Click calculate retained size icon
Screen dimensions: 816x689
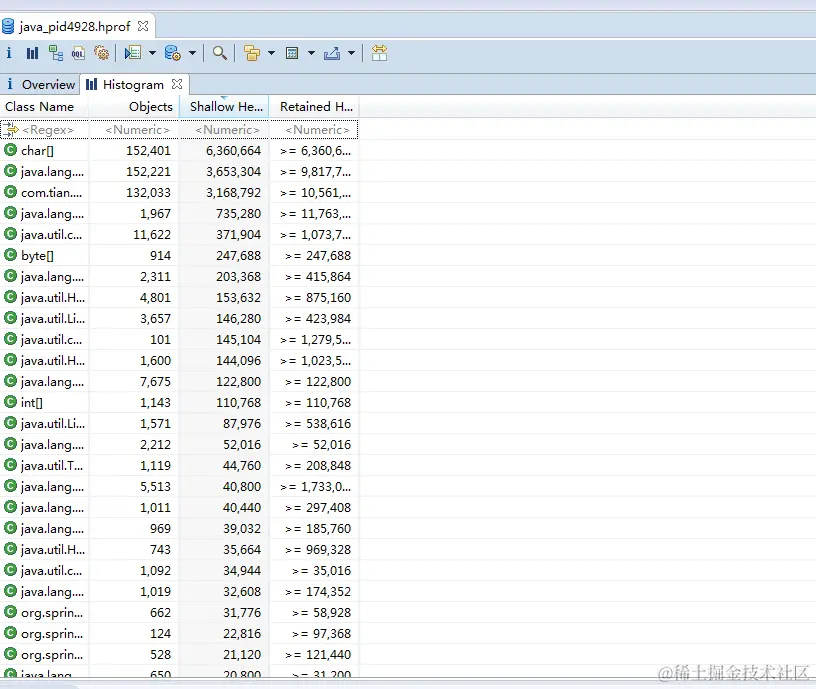[292, 53]
